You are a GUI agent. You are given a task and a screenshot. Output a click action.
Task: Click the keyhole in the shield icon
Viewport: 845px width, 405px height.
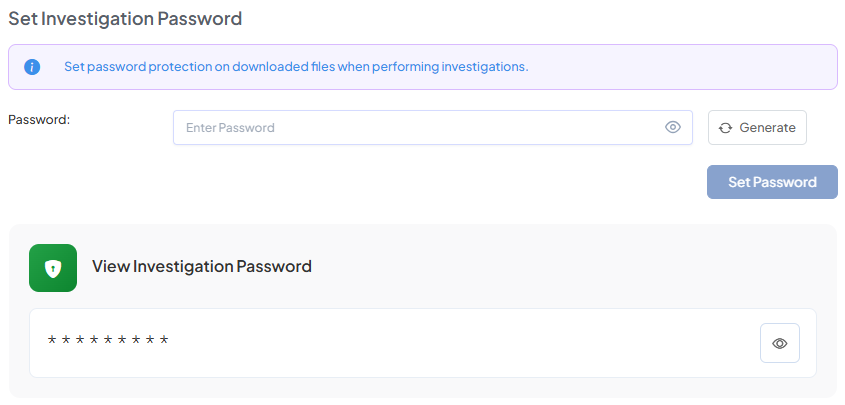coord(53,269)
